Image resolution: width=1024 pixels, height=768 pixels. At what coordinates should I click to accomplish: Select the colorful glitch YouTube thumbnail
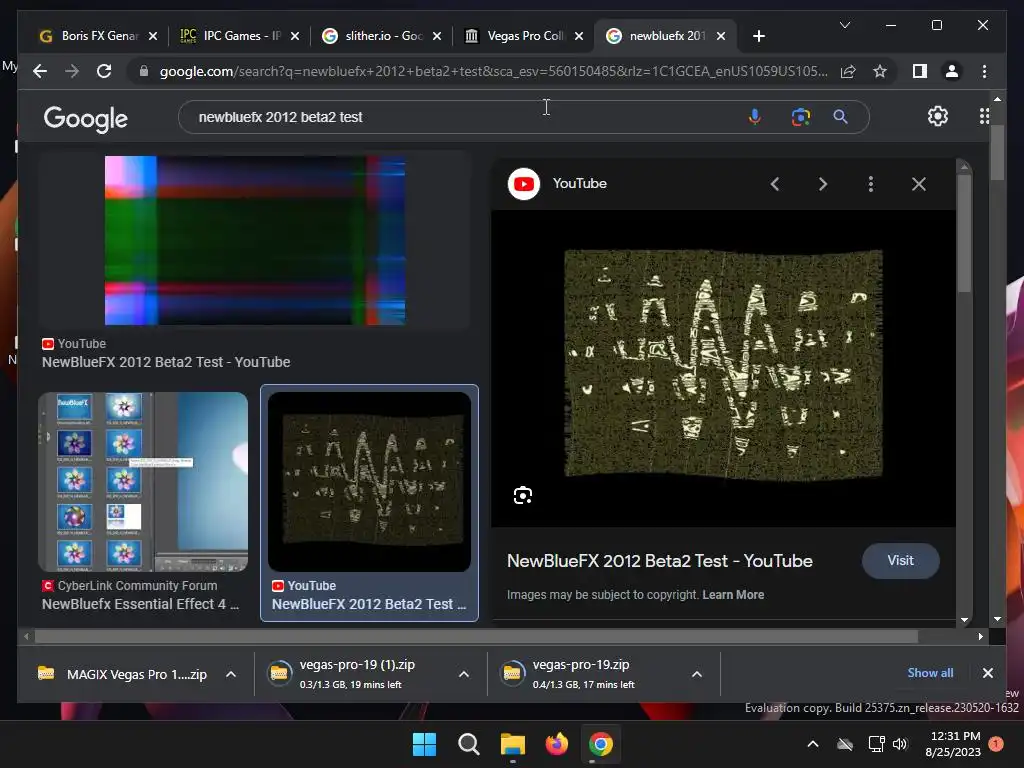pos(255,240)
